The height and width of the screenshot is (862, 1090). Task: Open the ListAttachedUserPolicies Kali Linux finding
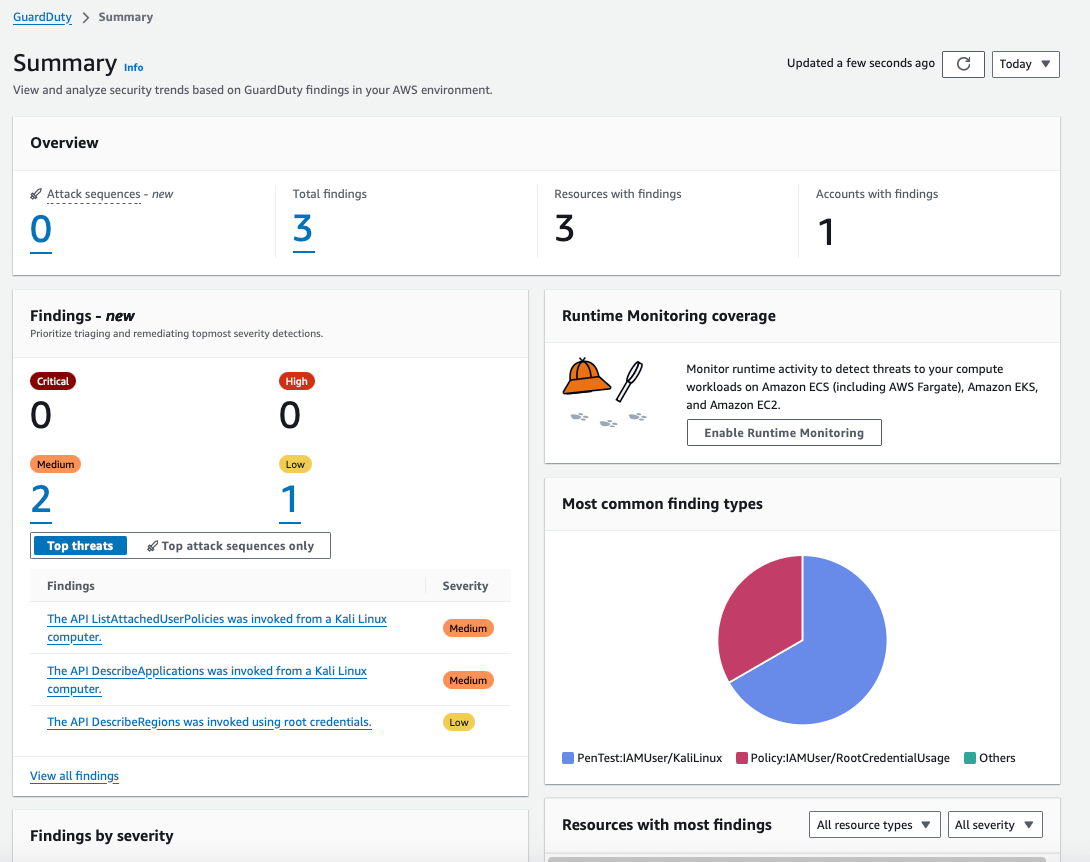pos(217,628)
